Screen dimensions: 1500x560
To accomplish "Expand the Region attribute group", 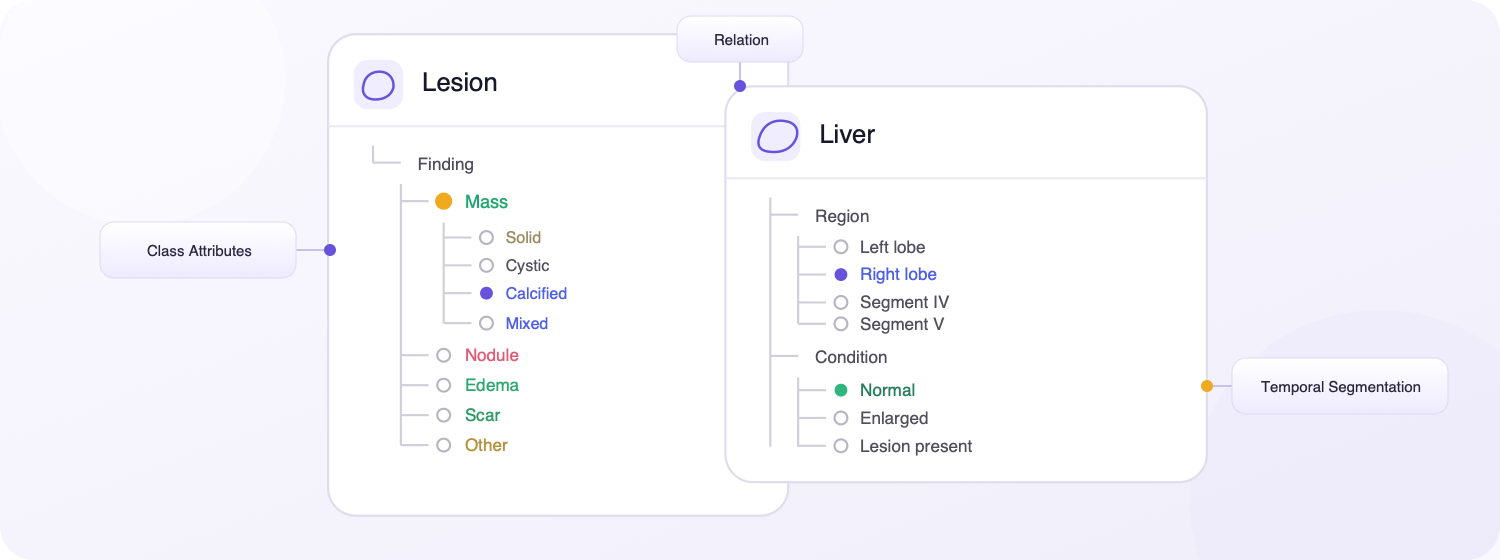I will pyautogui.click(x=842, y=216).
